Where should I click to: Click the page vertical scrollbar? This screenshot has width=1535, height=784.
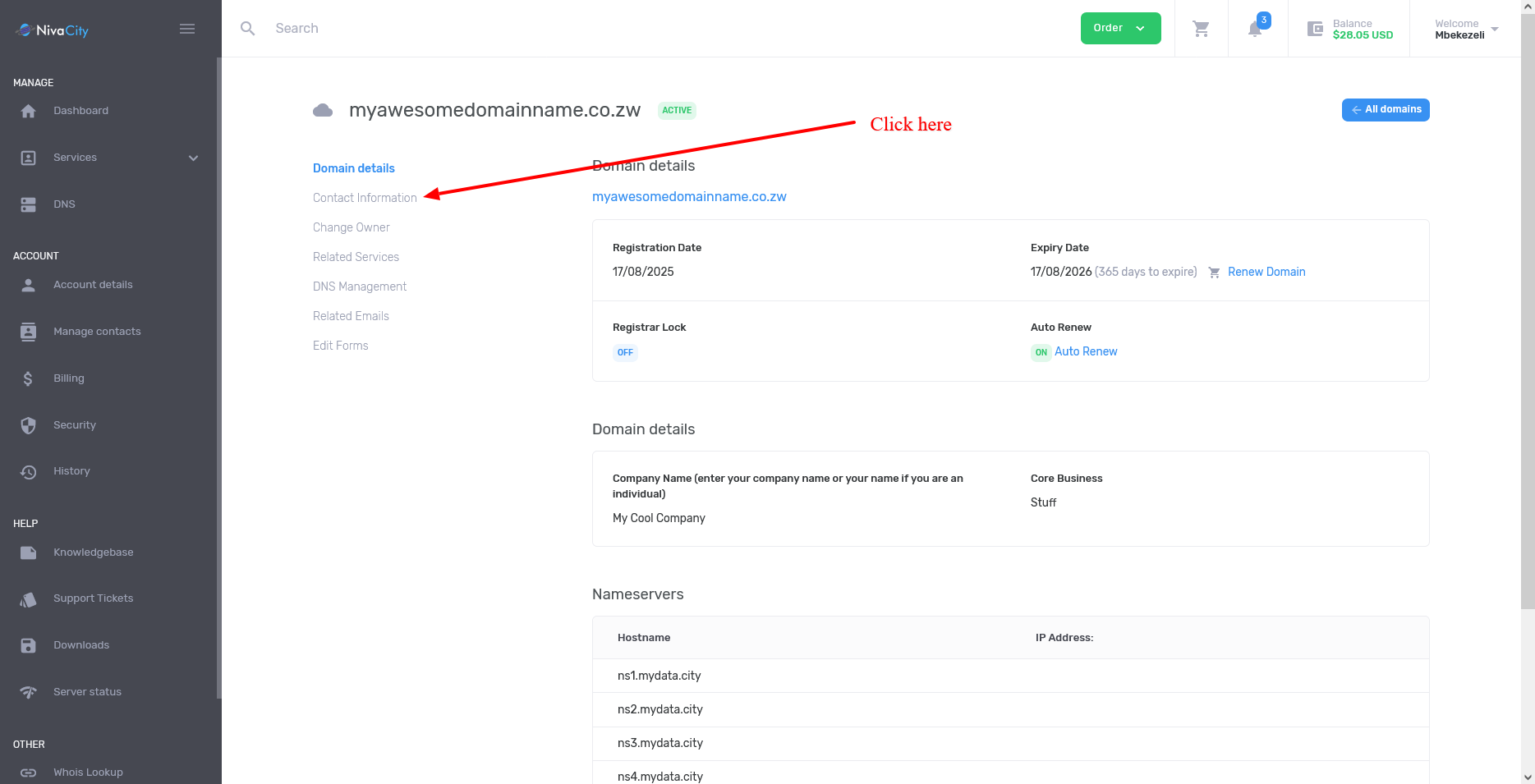point(1528,328)
